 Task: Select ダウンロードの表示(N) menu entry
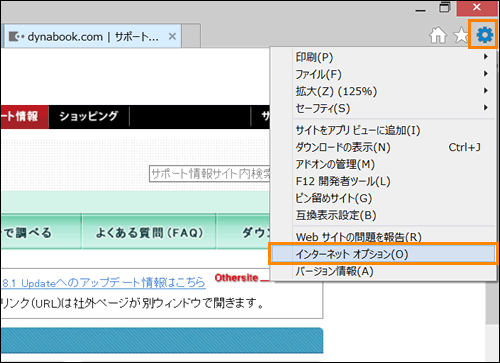(x=392, y=147)
